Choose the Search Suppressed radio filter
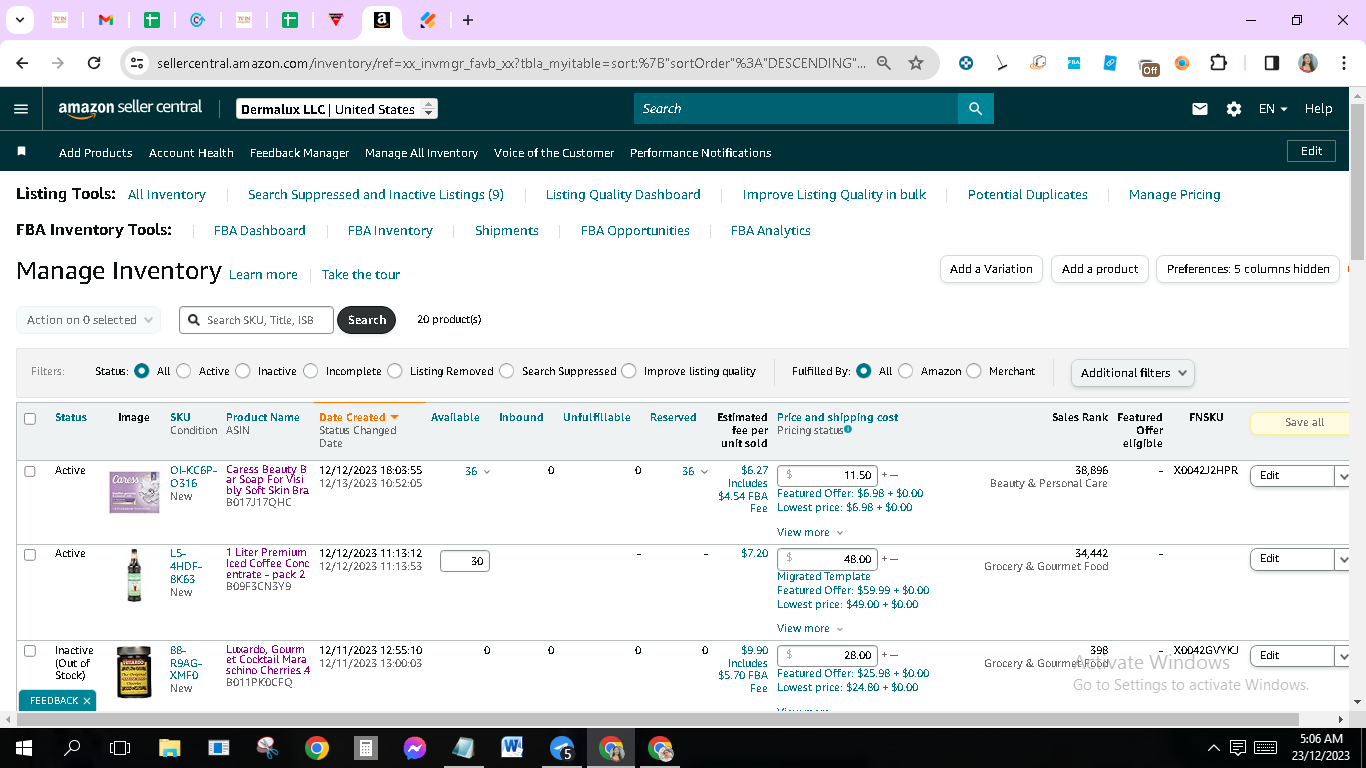Image resolution: width=1366 pixels, height=768 pixels. (506, 371)
